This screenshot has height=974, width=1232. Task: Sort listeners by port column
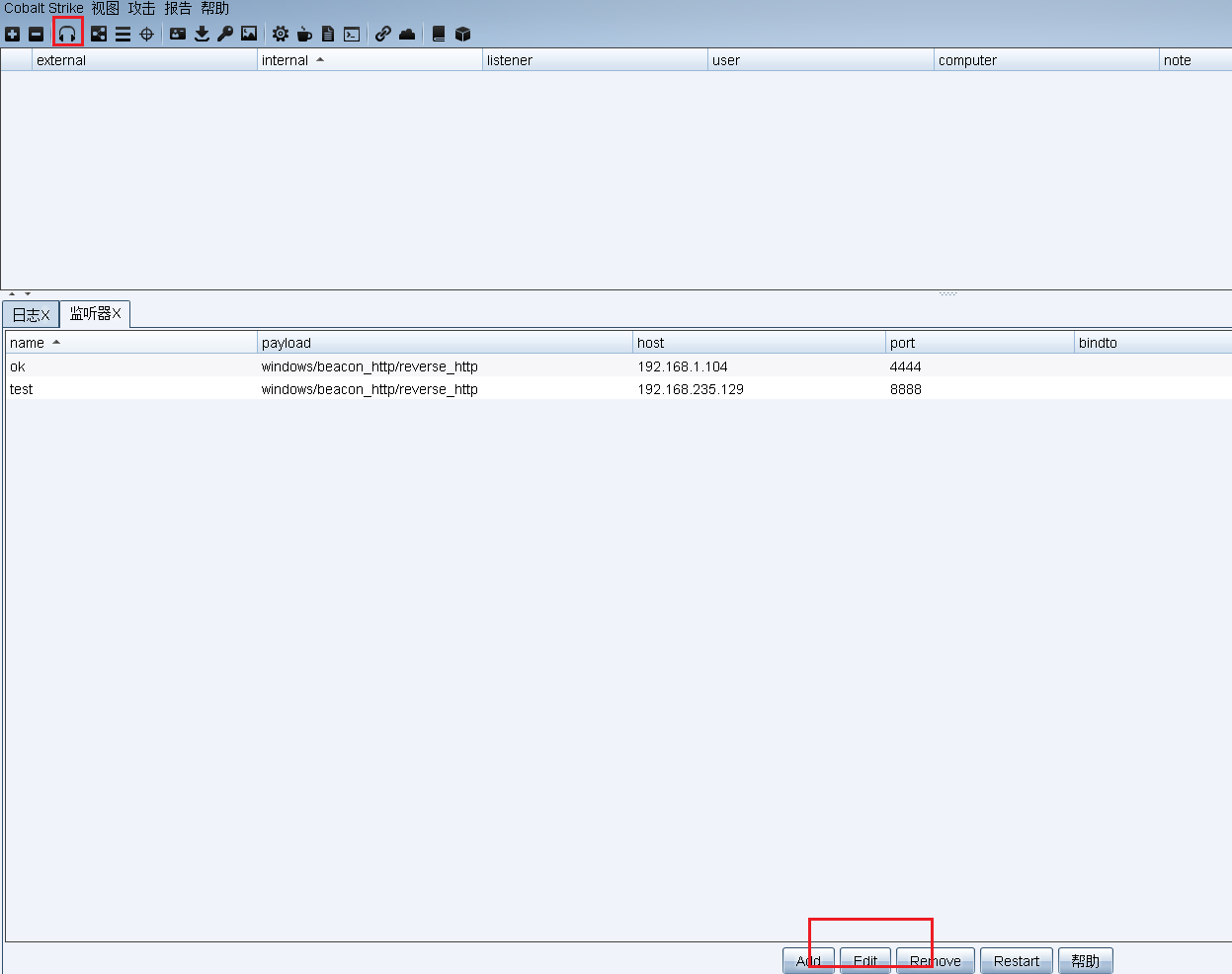click(x=980, y=343)
